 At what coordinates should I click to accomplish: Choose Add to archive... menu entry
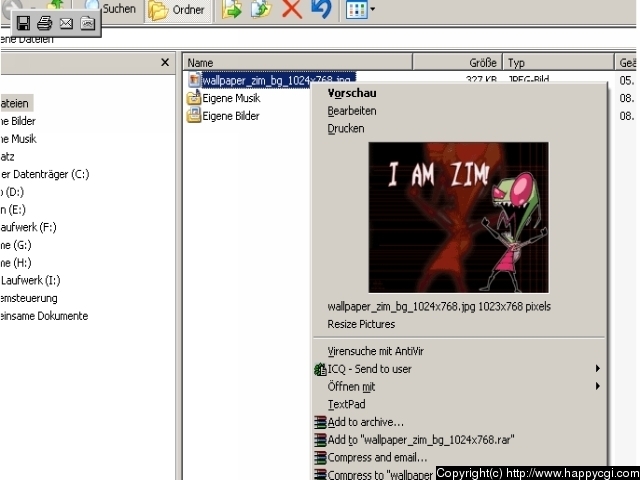[366, 422]
